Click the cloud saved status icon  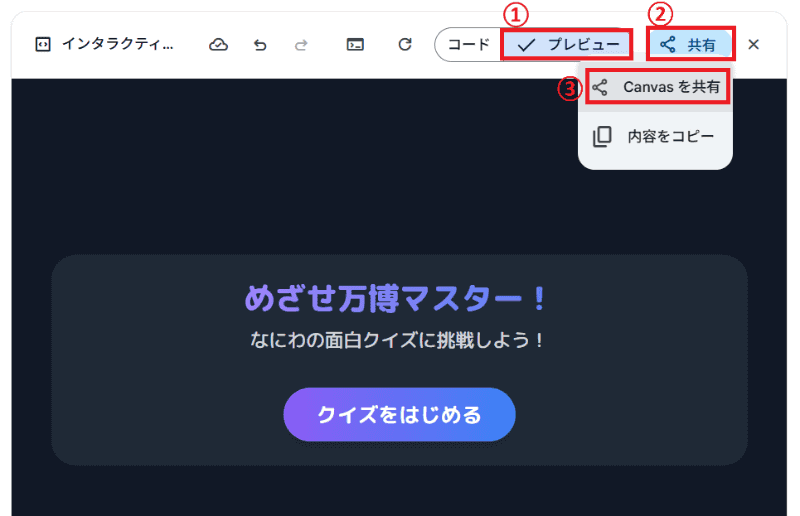click(218, 44)
